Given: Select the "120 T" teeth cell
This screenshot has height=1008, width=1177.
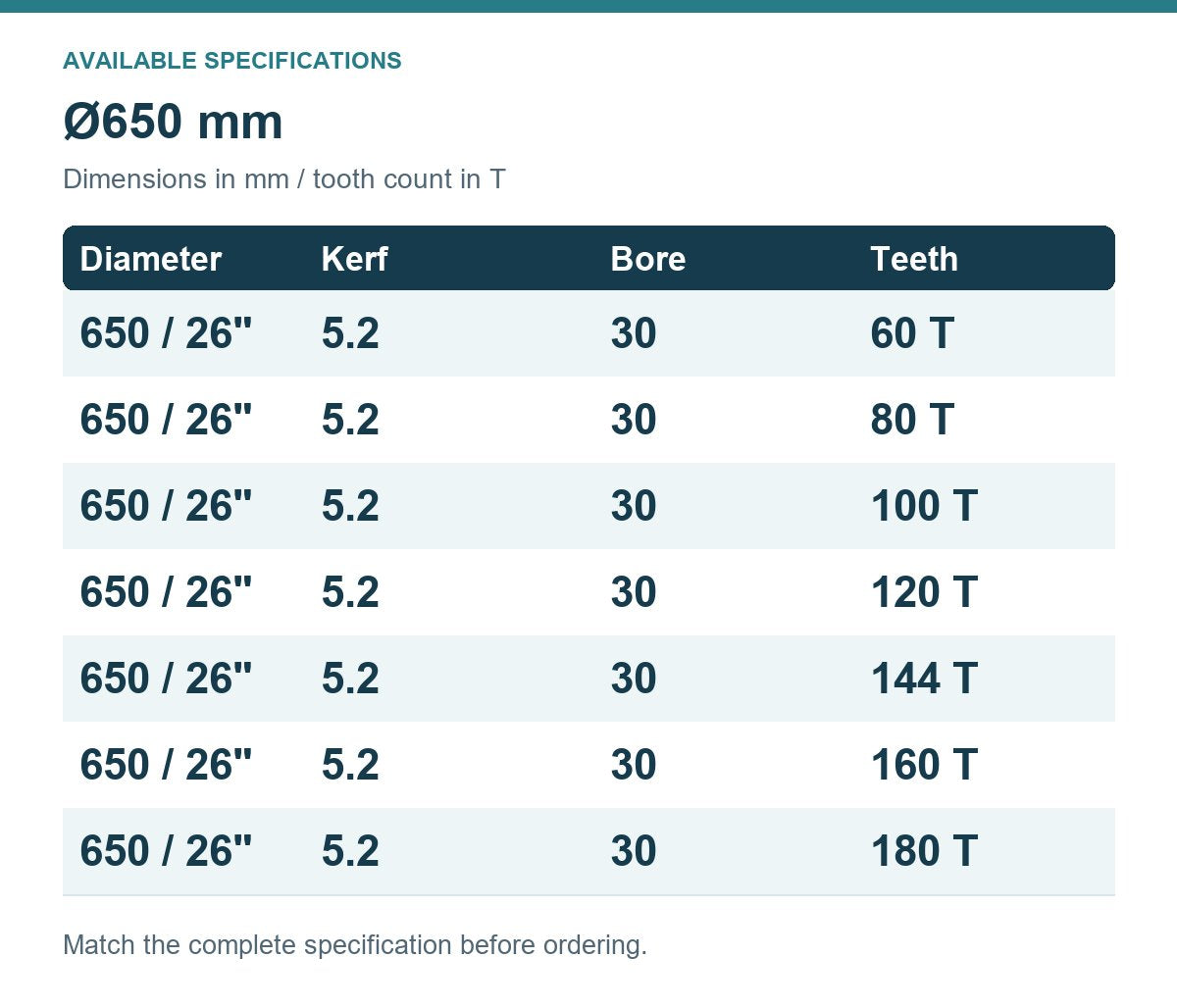Looking at the screenshot, I should (924, 592).
